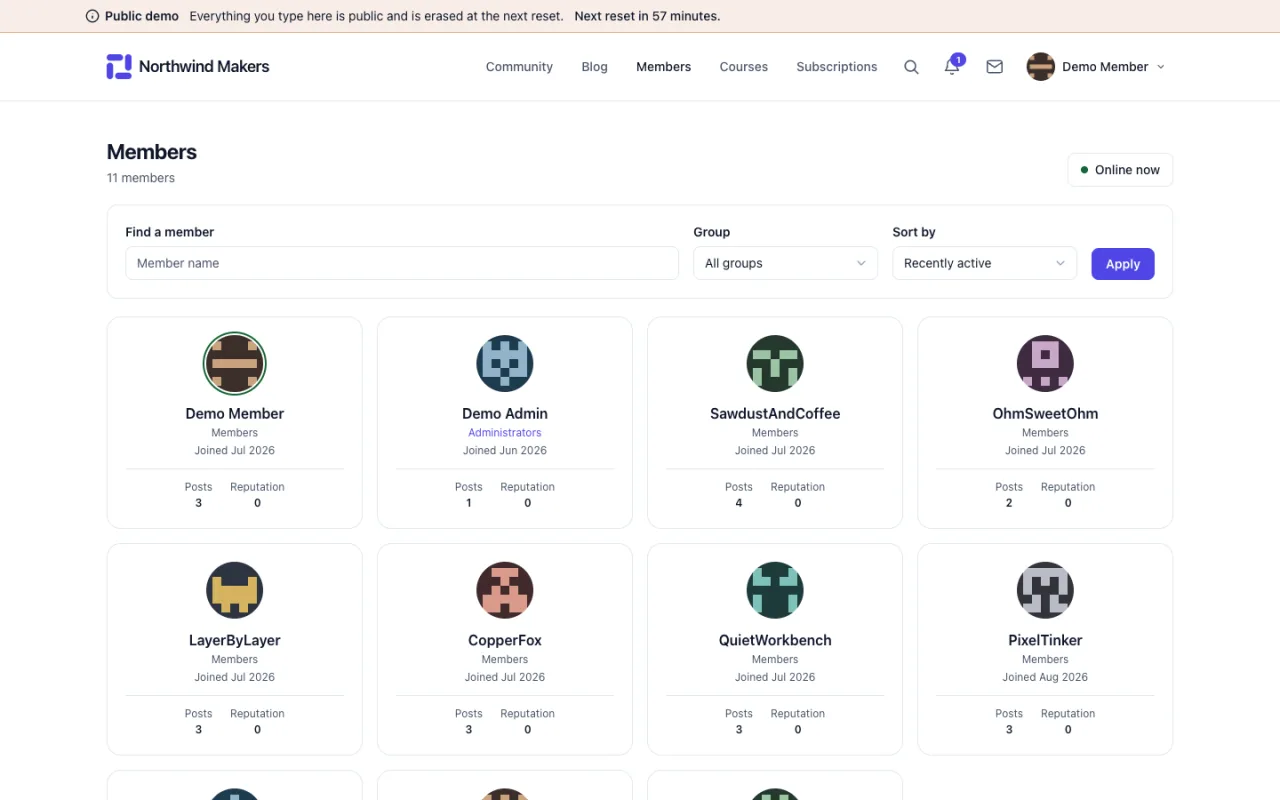This screenshot has width=1280, height=800.
Task: Go to Community in navigation
Action: pos(519,67)
